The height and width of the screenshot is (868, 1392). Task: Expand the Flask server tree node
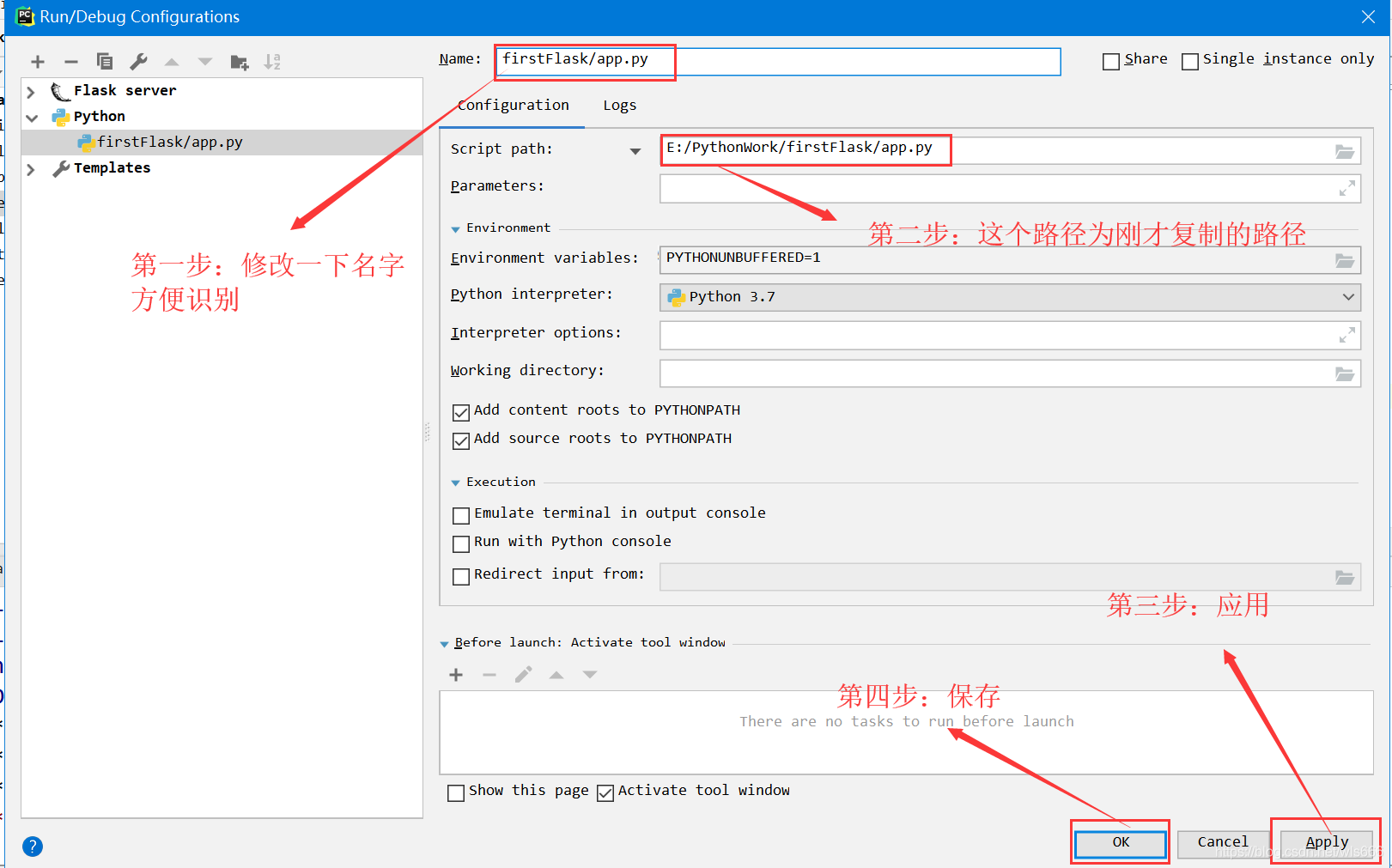point(31,92)
